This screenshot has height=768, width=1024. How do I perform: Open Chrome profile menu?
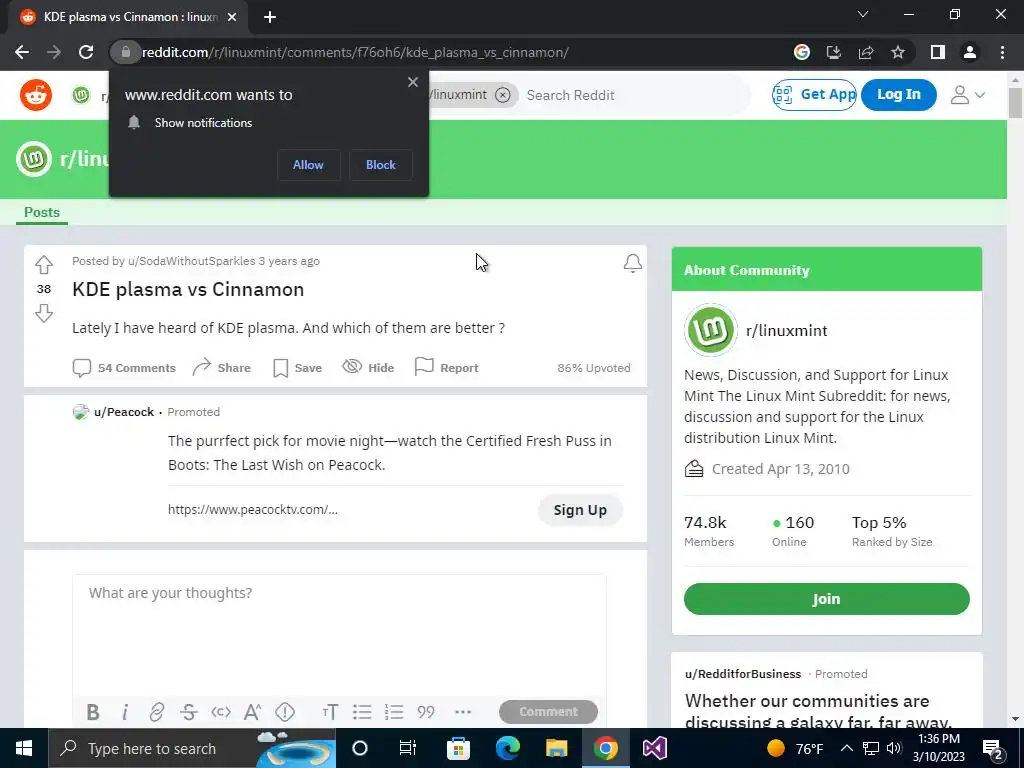click(x=970, y=52)
